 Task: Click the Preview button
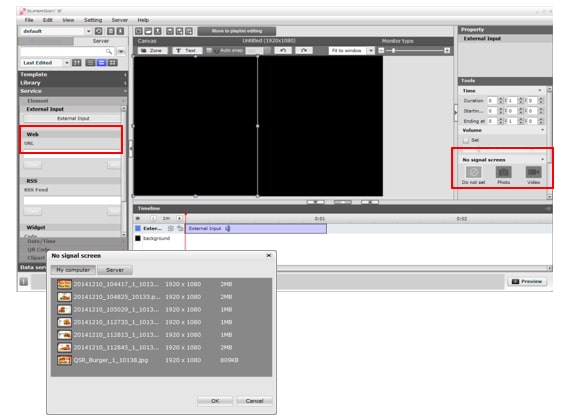coord(527,281)
